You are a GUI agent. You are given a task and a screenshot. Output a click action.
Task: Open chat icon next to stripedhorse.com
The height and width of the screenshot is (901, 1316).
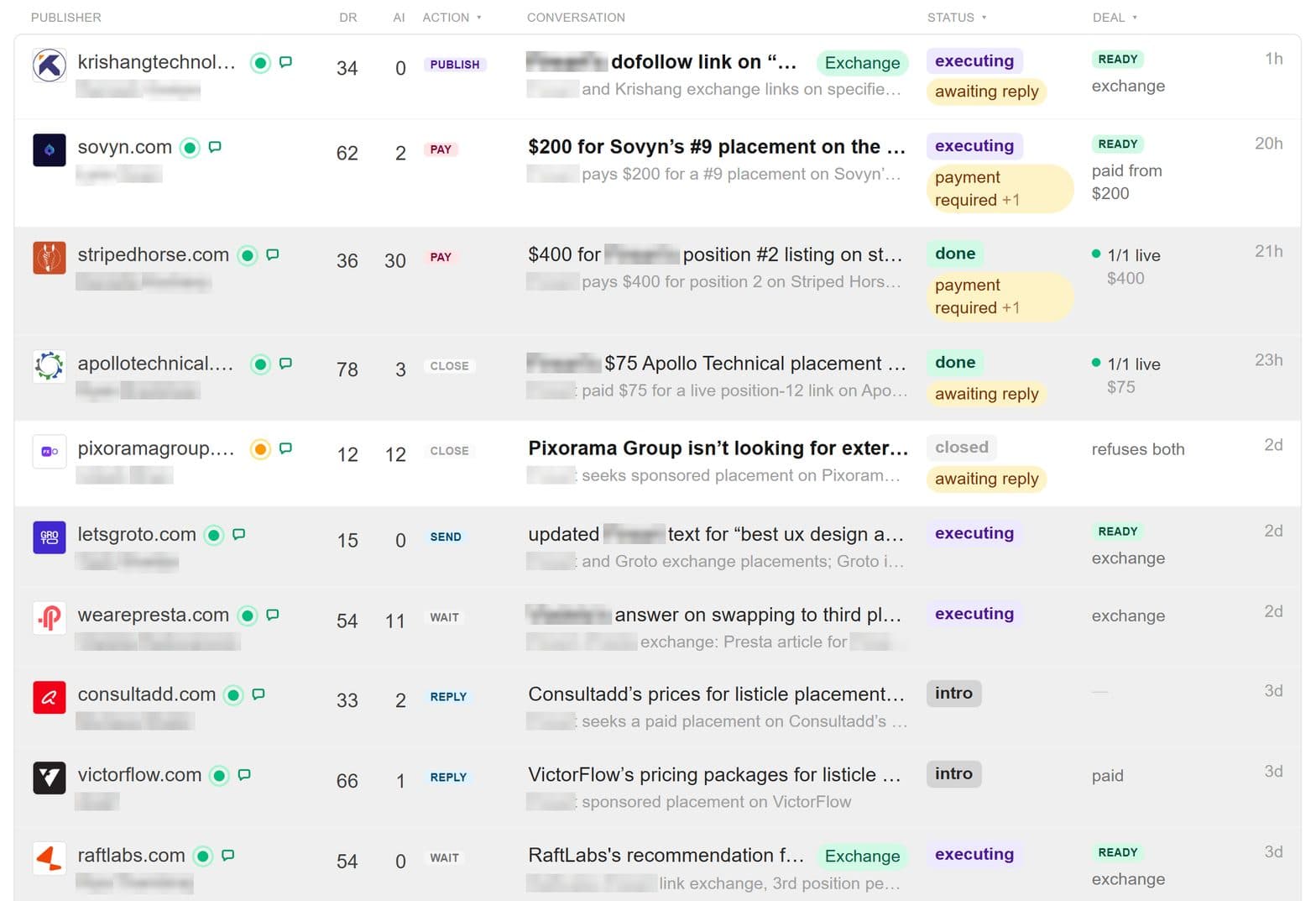pyautogui.click(x=272, y=254)
